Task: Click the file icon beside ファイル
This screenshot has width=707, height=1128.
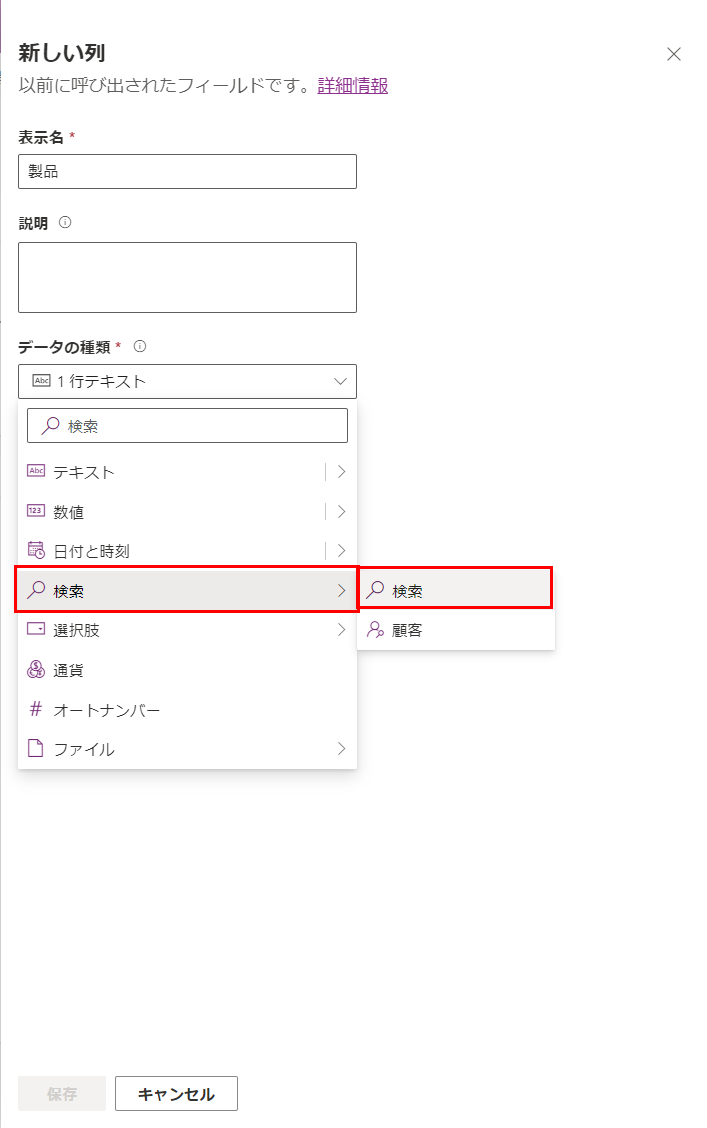Action: coord(35,748)
